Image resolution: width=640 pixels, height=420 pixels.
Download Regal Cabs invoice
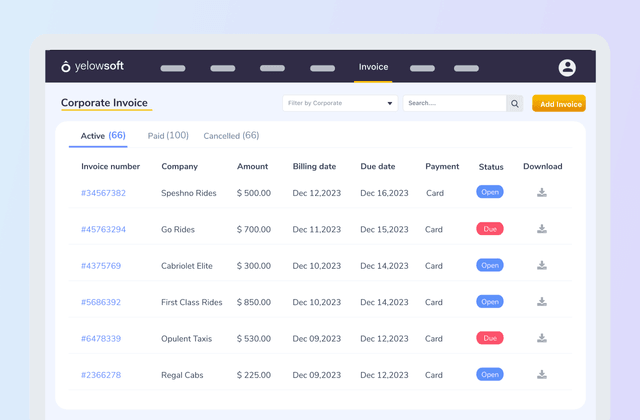[x=542, y=375]
